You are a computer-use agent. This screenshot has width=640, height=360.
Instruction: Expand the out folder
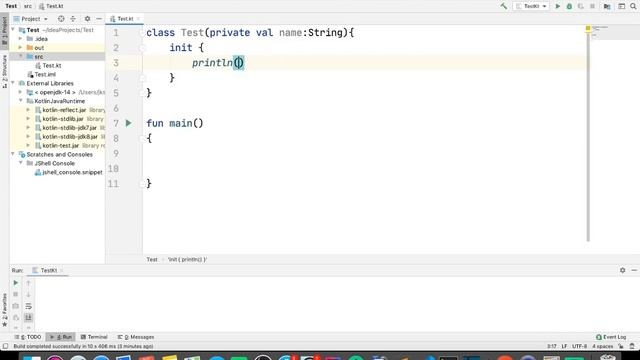click(x=20, y=48)
